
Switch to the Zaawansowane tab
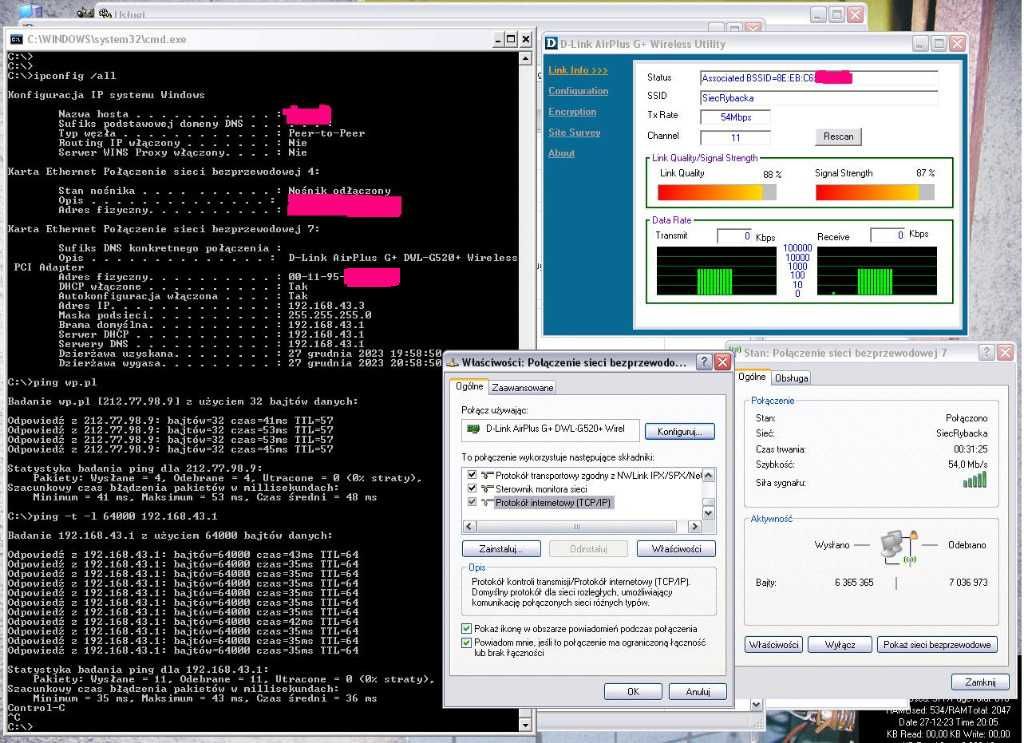point(522,388)
